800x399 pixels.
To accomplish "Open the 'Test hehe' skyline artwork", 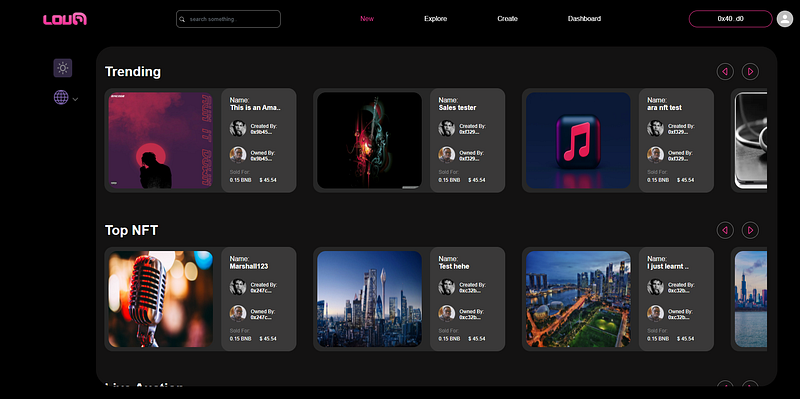I will point(369,299).
